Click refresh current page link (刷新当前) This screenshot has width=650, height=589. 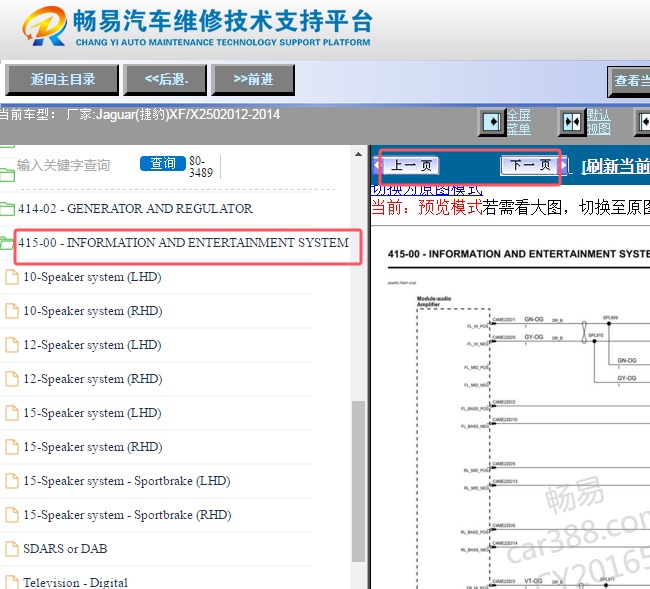coord(616,167)
